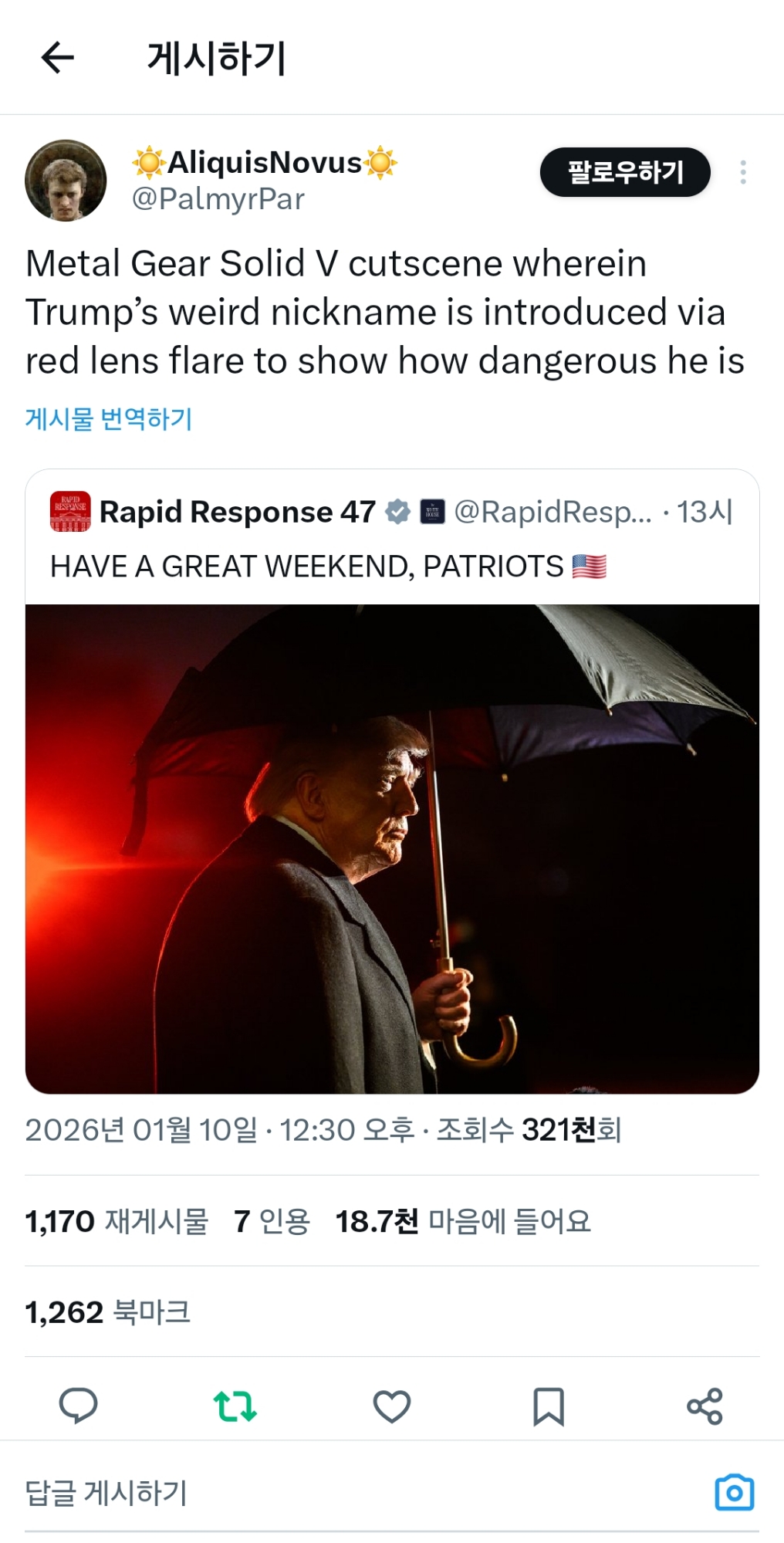Like the post with heart icon
The width and height of the screenshot is (784, 1543).
click(x=392, y=1406)
